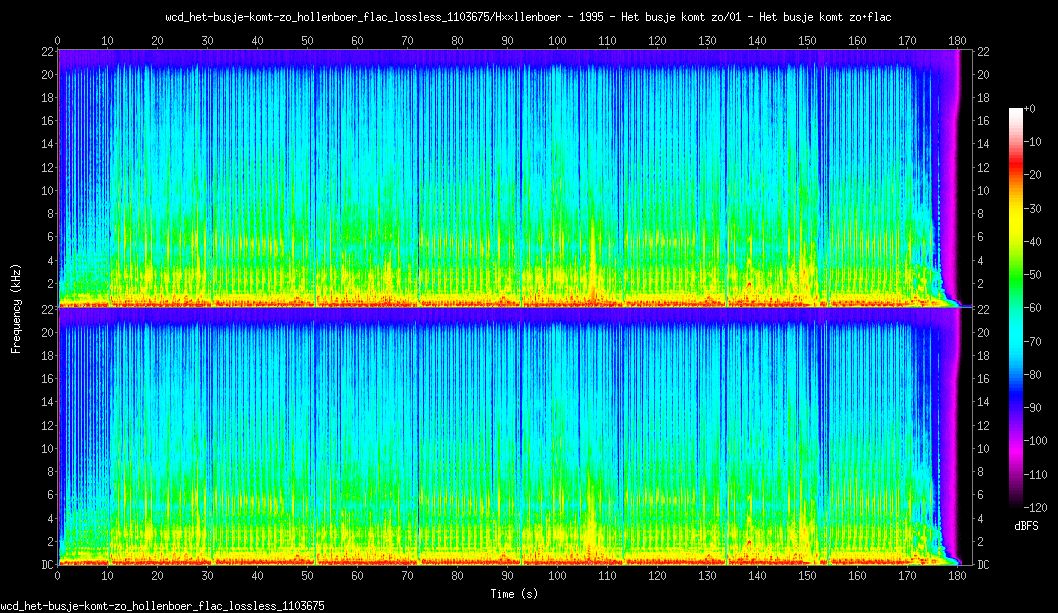
Task: Click the '180' tick on the bottom time axis
Action: 957,576
